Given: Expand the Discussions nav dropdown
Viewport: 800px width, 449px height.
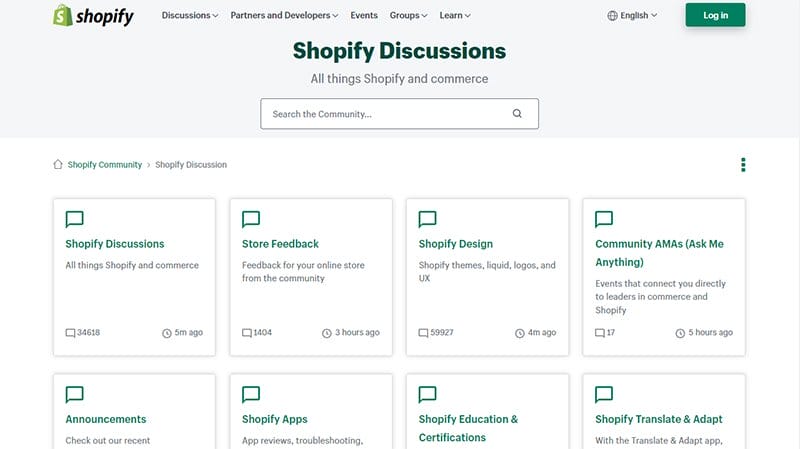Looking at the screenshot, I should [x=190, y=15].
